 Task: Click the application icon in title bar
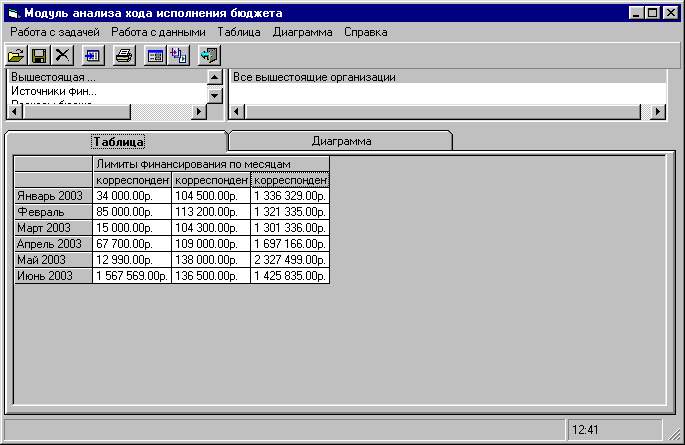pyautogui.click(x=14, y=13)
